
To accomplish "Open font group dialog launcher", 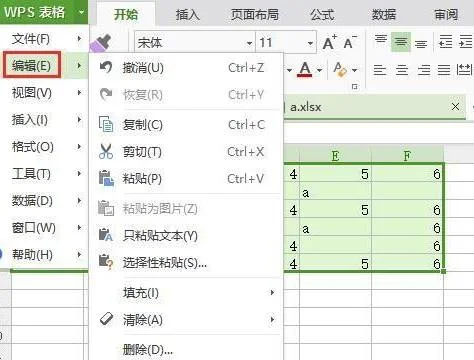I will coord(355,87).
